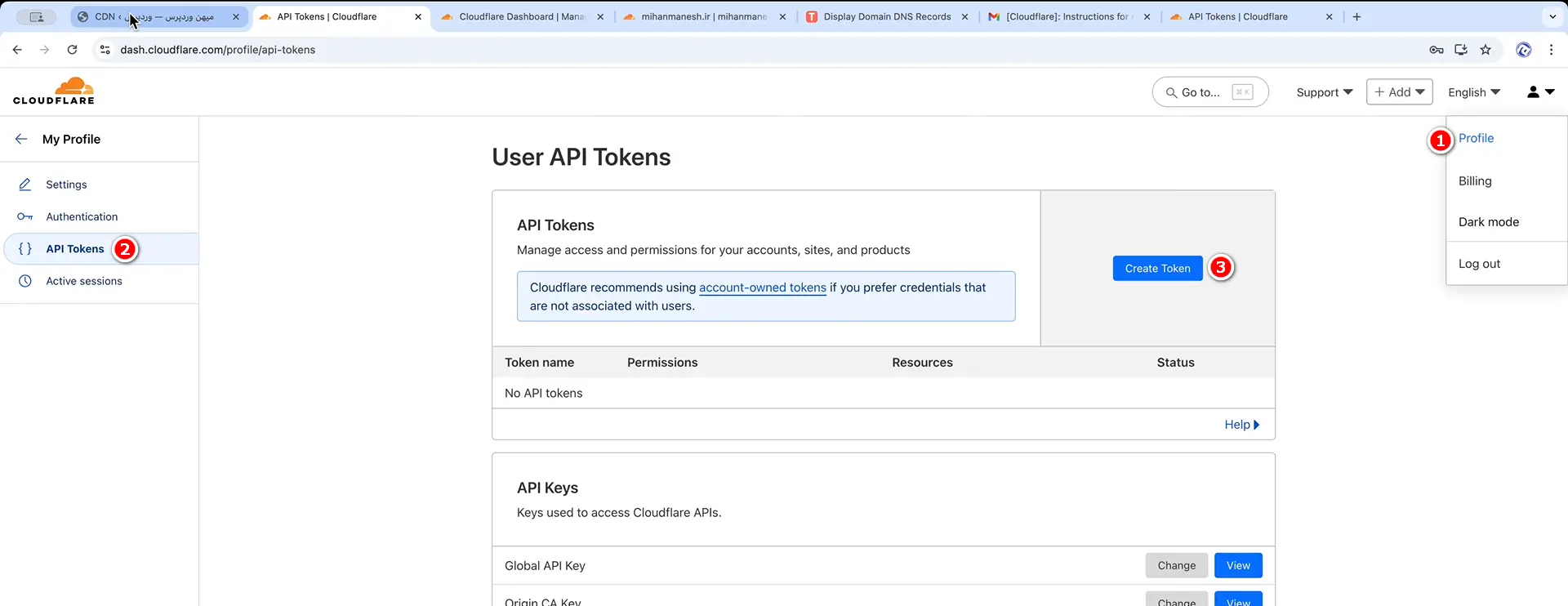This screenshot has width=1568, height=606.
Task: Follow account-owned tokens link
Action: point(763,287)
